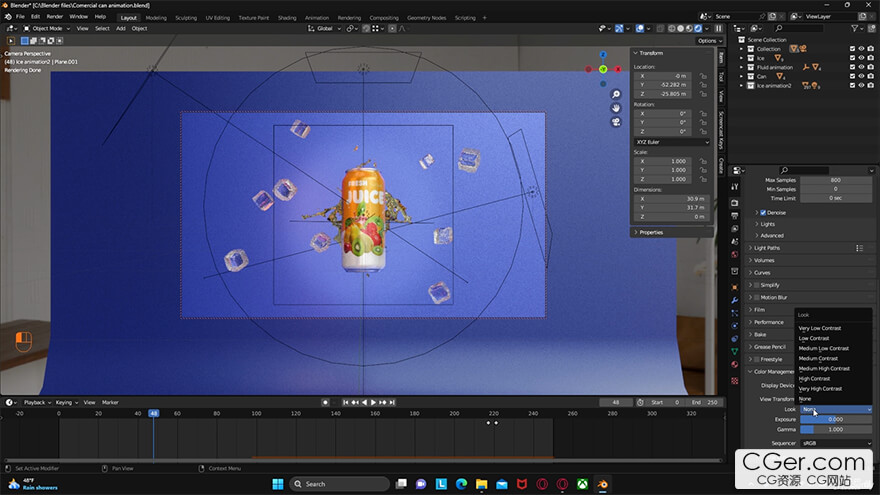
Task: Enable the Motion Blur checkbox
Action: click(757, 297)
